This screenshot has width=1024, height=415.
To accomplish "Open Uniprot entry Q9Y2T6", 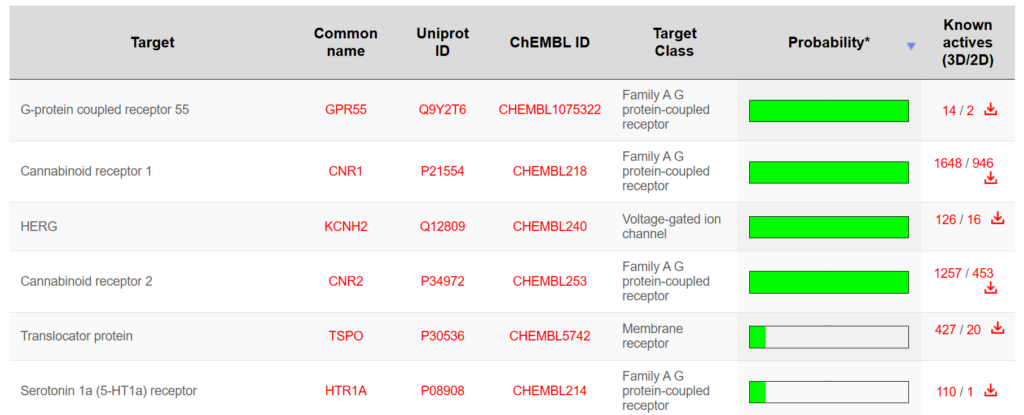I will pos(442,110).
